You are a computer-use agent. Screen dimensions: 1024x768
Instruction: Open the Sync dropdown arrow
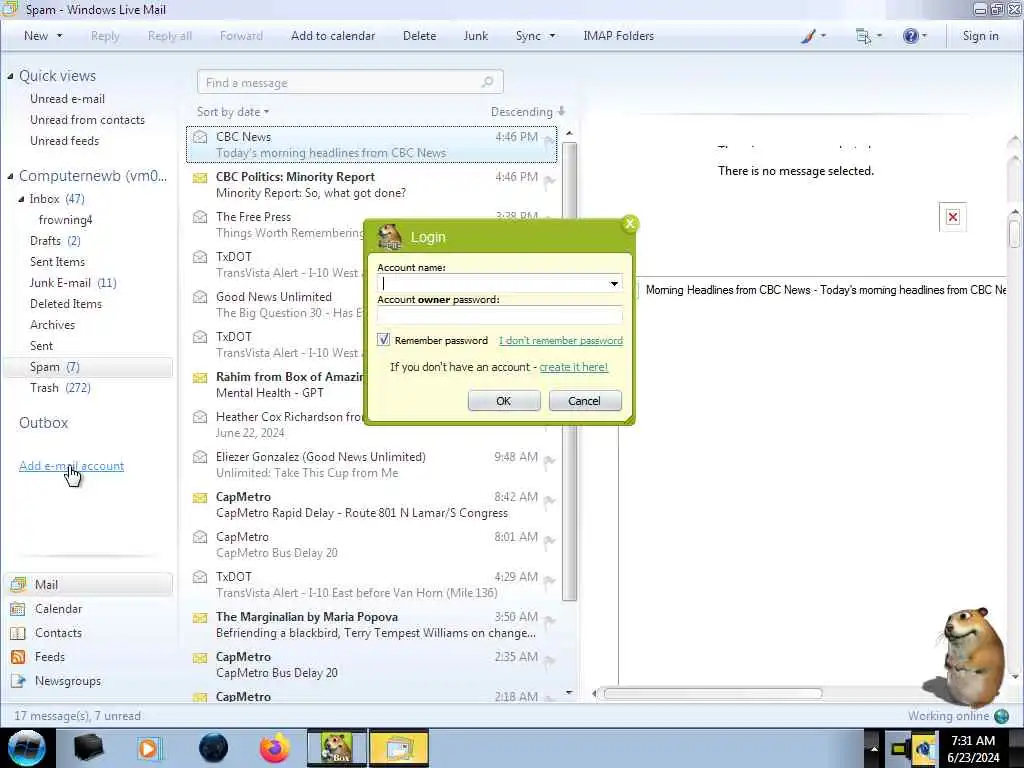(x=552, y=36)
